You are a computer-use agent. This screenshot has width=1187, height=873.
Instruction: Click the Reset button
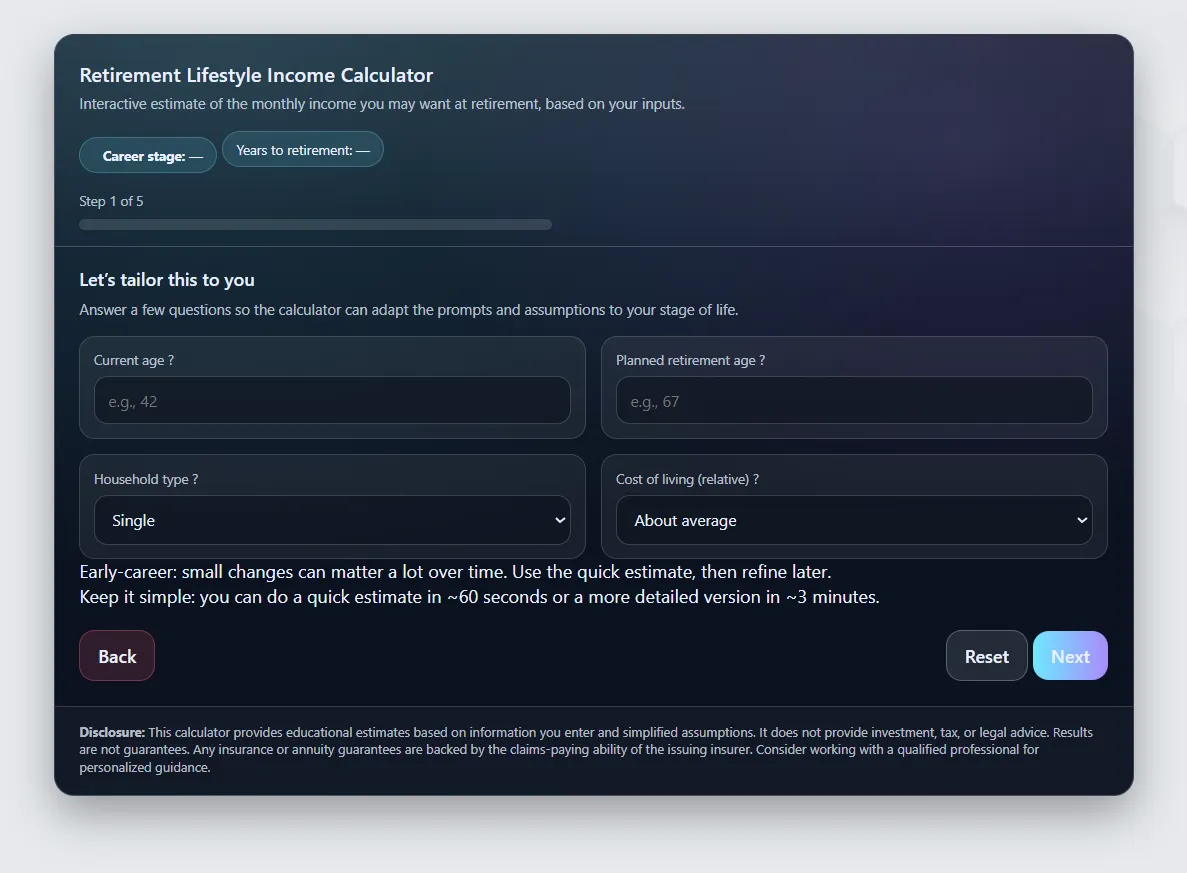tap(986, 656)
